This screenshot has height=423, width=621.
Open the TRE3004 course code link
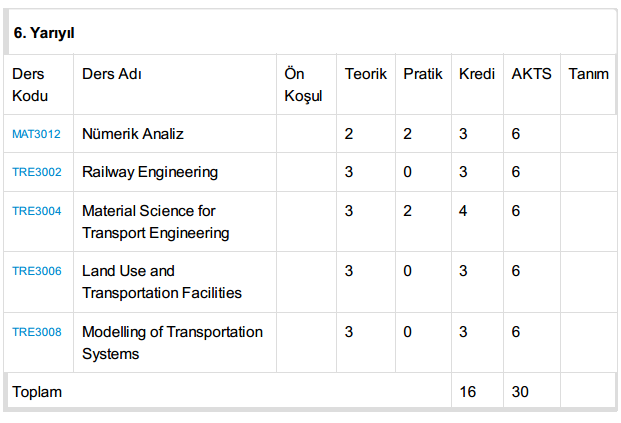(36, 211)
